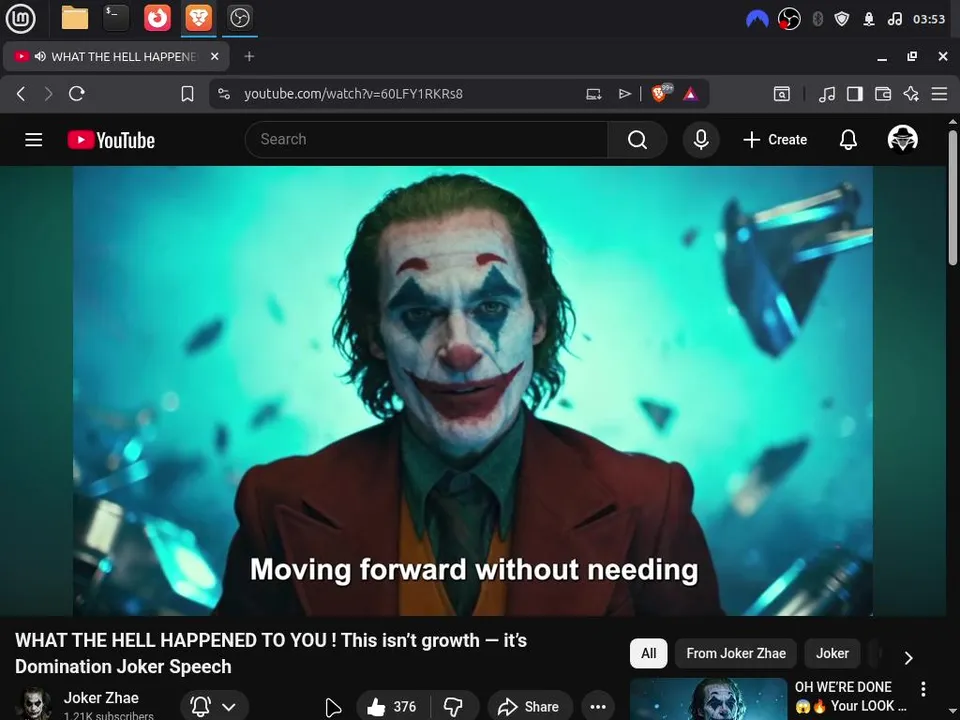Bookmark this page
The width and height of the screenshot is (960, 720).
pyautogui.click(x=187, y=94)
